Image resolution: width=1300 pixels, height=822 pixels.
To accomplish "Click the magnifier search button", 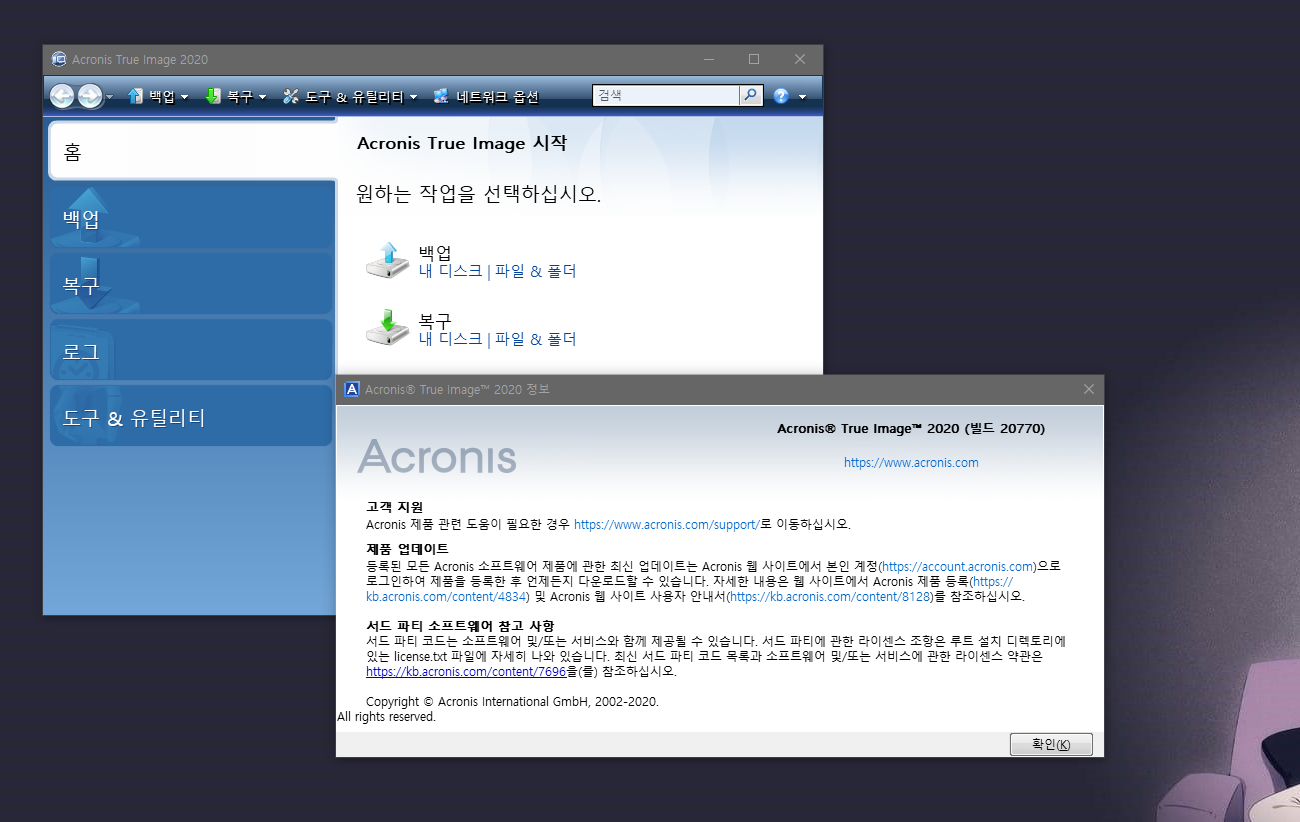I will pyautogui.click(x=751, y=96).
